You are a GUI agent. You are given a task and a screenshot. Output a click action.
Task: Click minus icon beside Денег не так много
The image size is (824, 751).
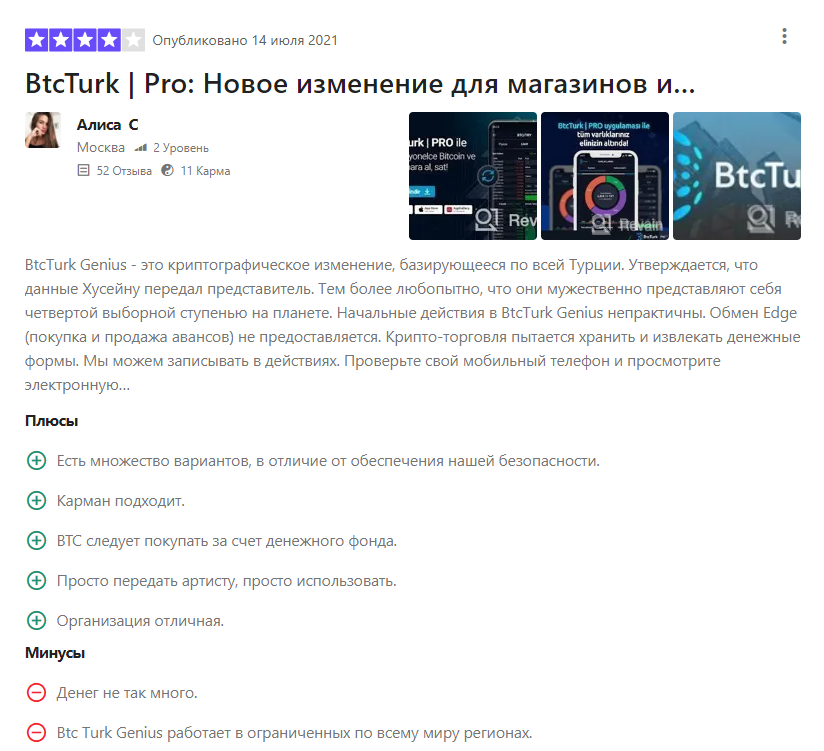tap(36, 693)
